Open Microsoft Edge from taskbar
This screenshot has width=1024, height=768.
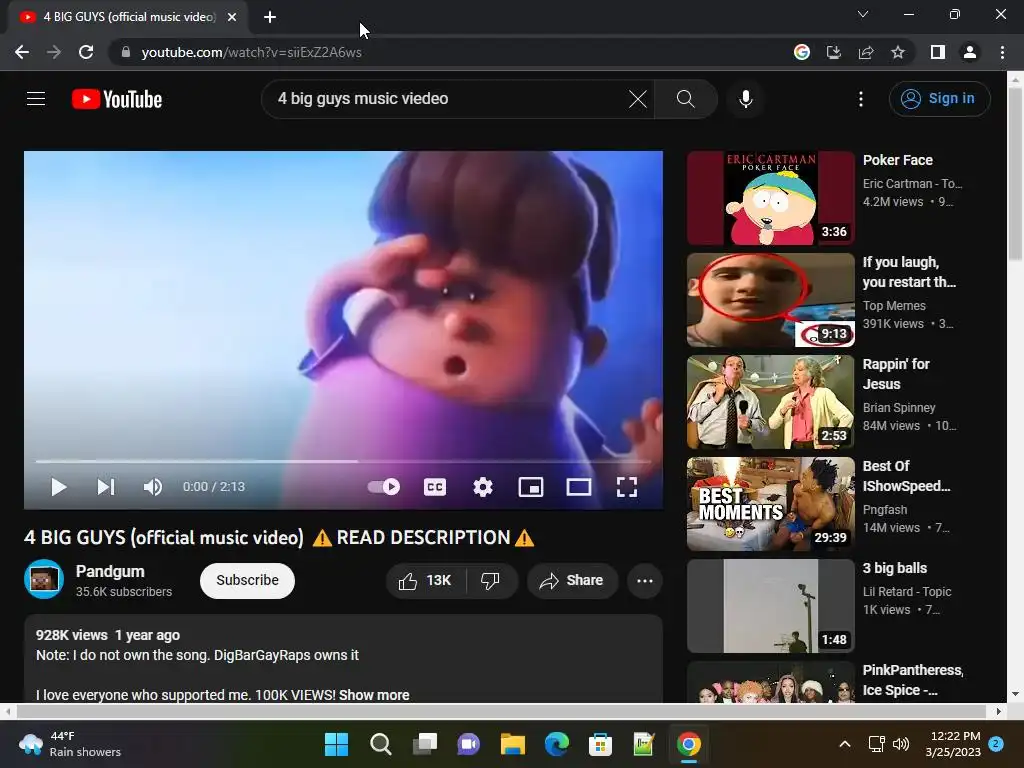pos(556,744)
